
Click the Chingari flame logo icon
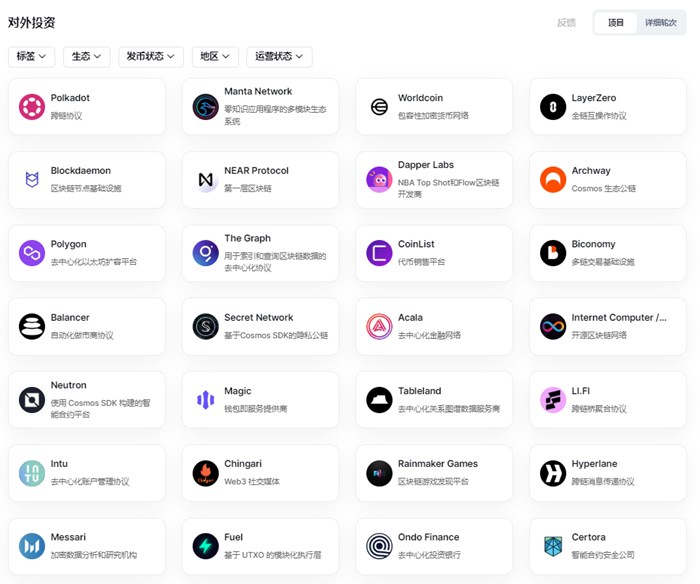click(x=206, y=473)
